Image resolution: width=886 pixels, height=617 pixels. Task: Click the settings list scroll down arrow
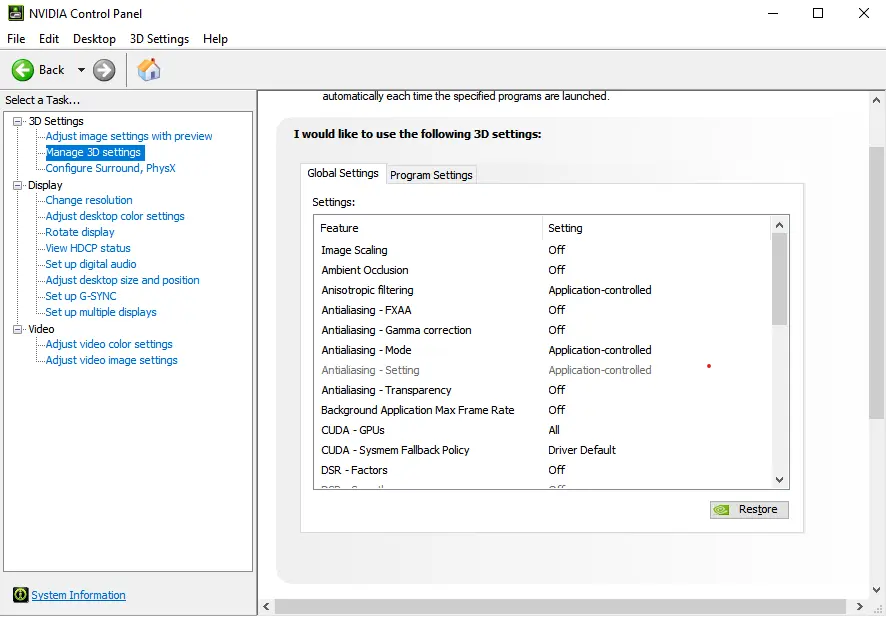780,480
